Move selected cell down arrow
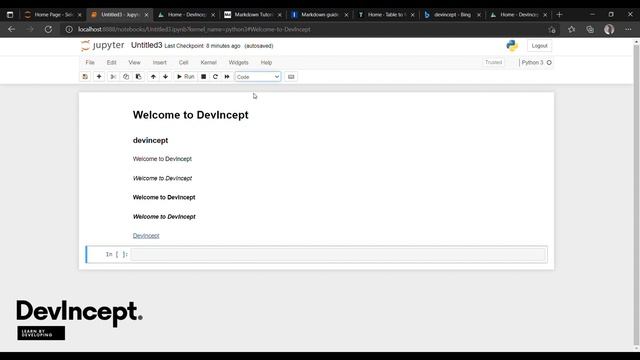640x360 pixels. point(165,77)
